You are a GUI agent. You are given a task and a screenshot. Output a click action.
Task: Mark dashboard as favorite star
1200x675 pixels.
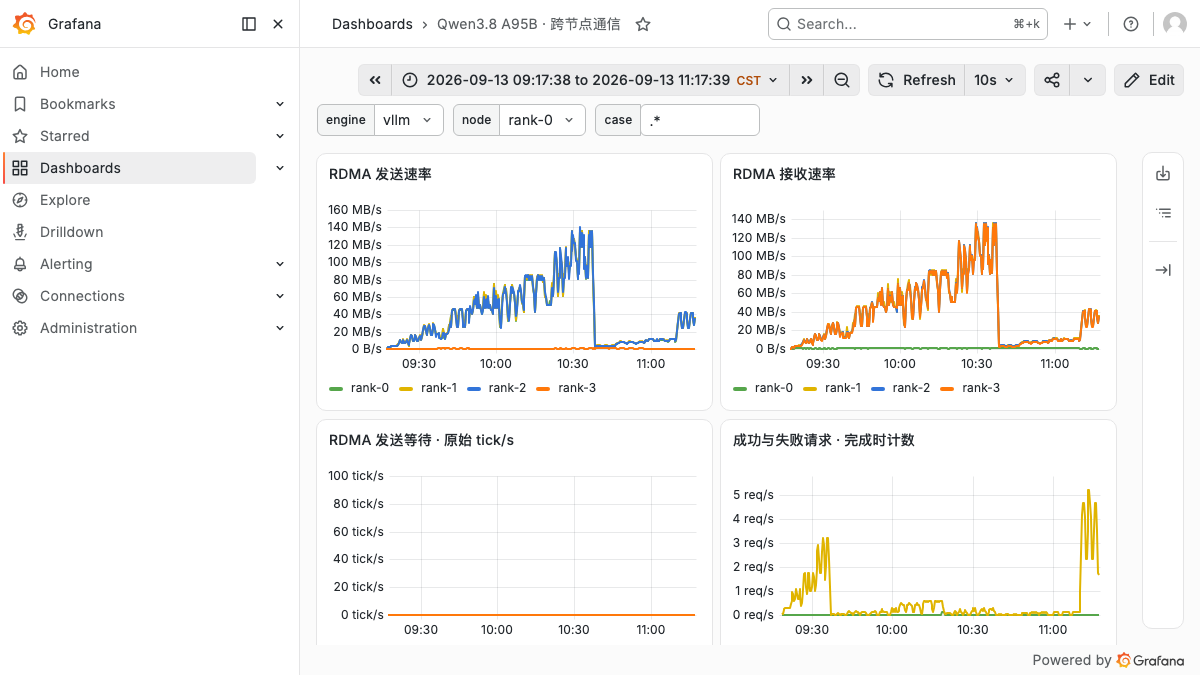pyautogui.click(x=643, y=24)
